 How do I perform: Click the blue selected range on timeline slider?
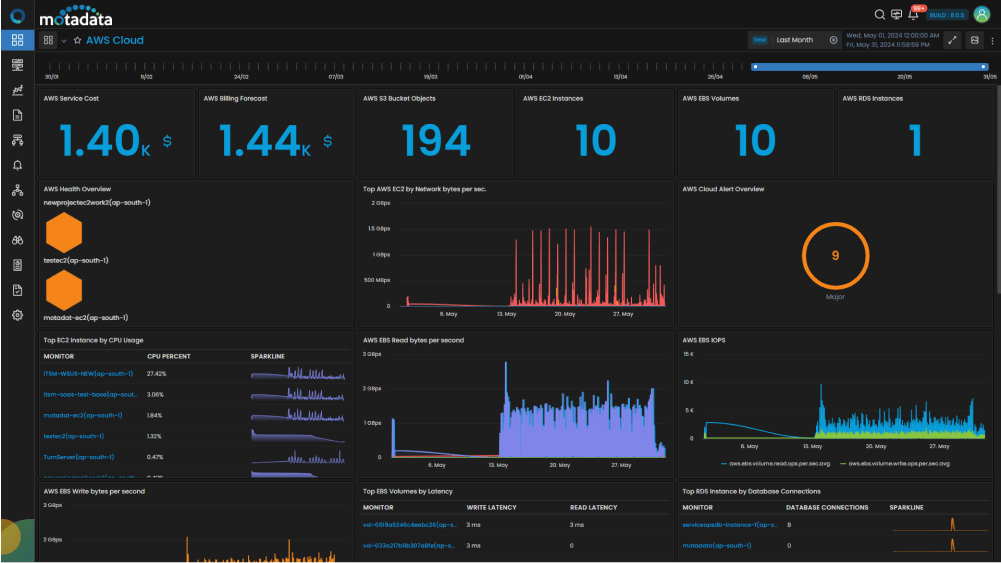pos(869,66)
